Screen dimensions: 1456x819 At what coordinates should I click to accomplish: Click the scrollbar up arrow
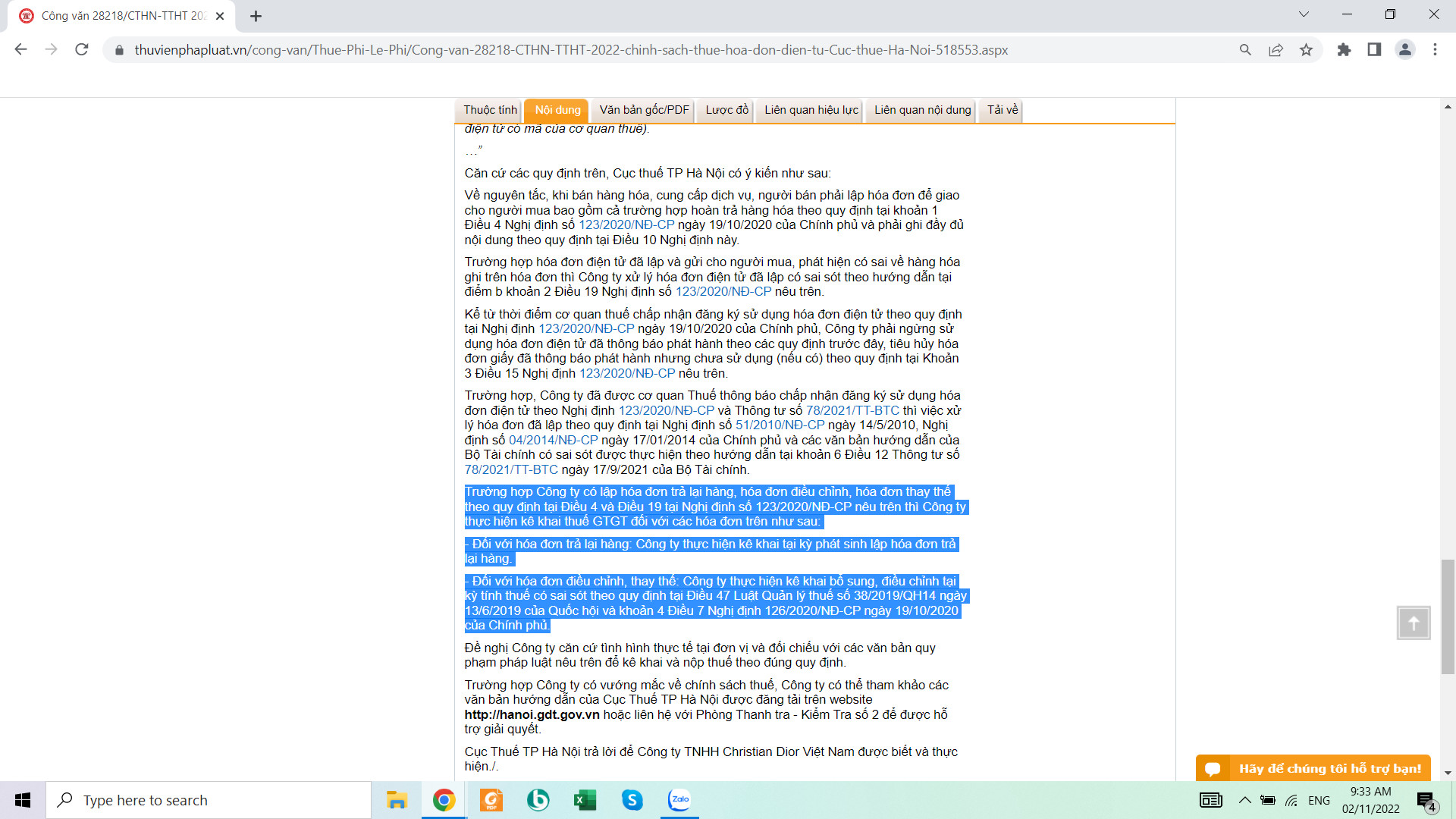pos(1448,107)
